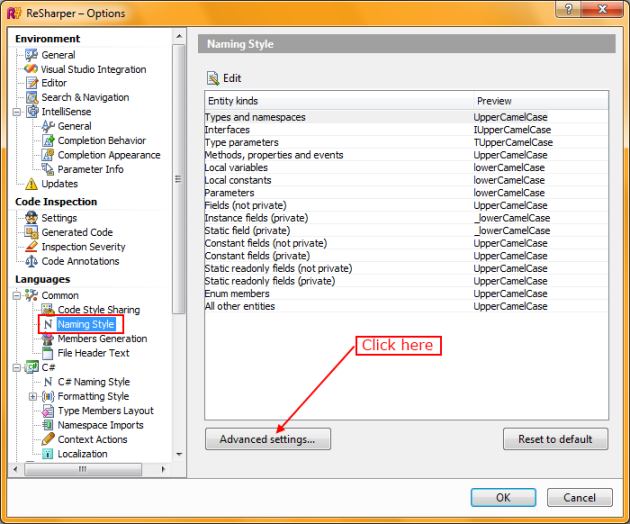Select the Parameters row

[406, 192]
